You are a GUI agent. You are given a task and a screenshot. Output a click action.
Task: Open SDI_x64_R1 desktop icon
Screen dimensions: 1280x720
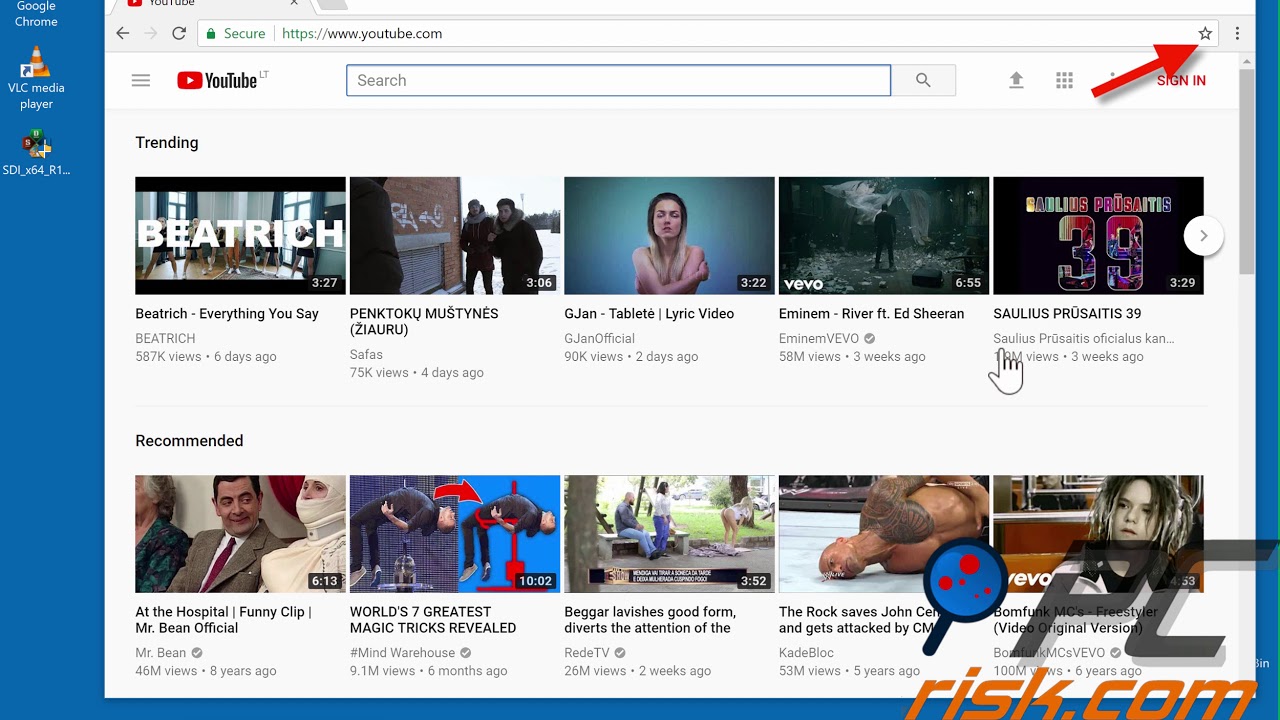36,153
